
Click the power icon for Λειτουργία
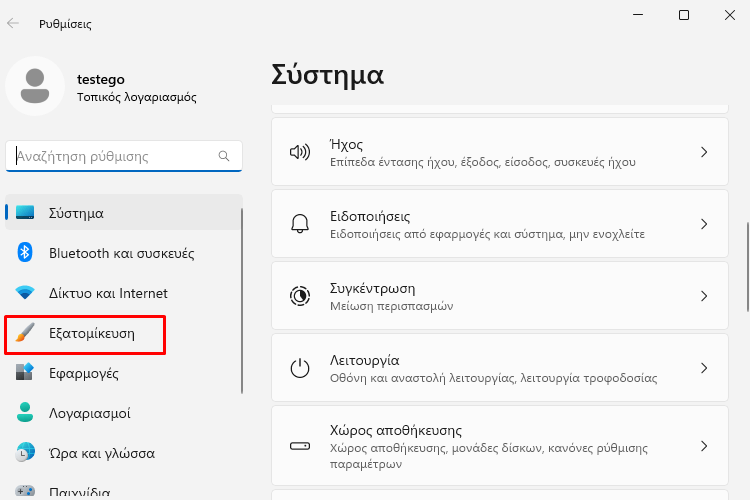point(300,368)
